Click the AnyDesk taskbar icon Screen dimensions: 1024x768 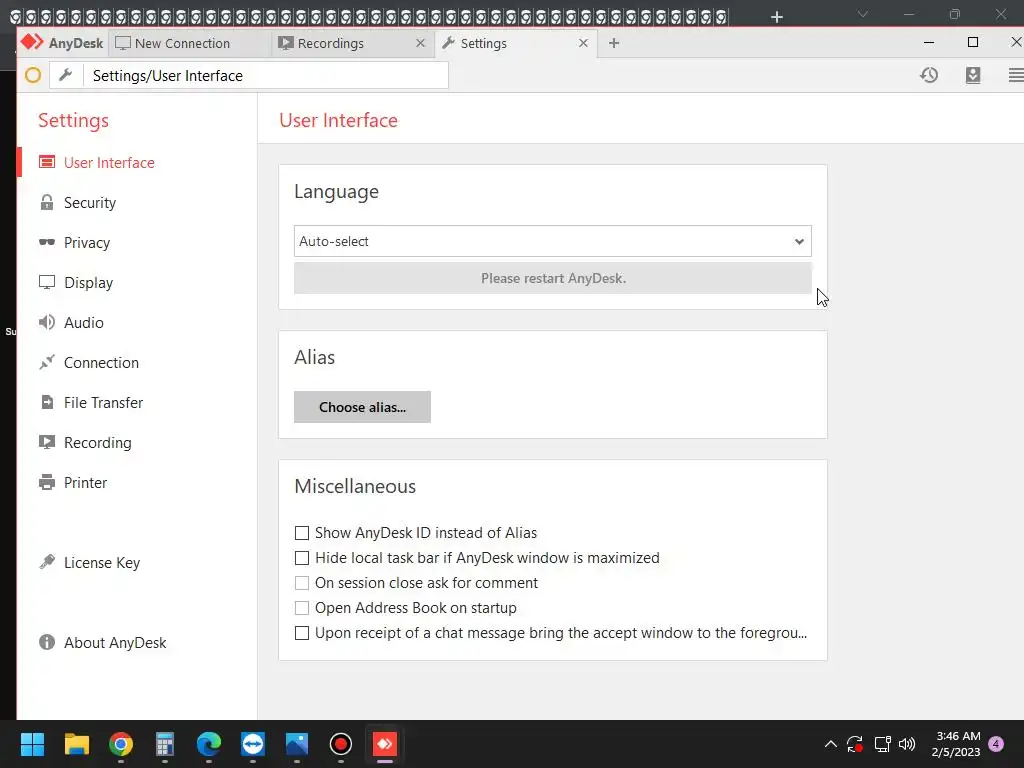tap(385, 744)
